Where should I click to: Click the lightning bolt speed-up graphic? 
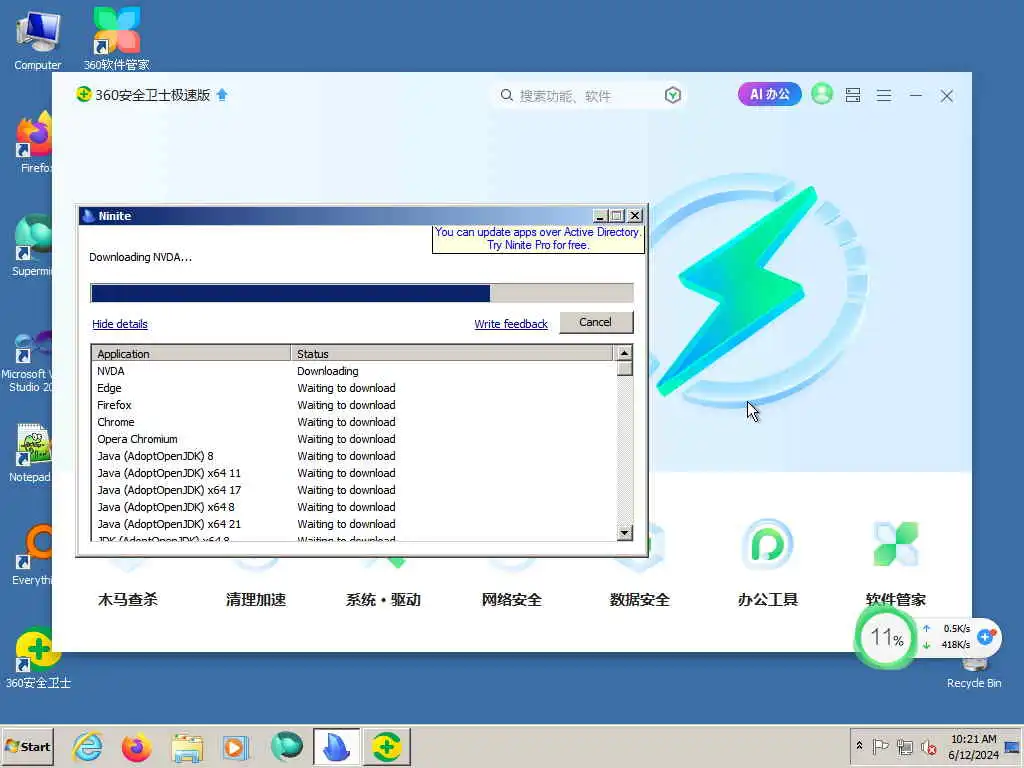coord(744,291)
